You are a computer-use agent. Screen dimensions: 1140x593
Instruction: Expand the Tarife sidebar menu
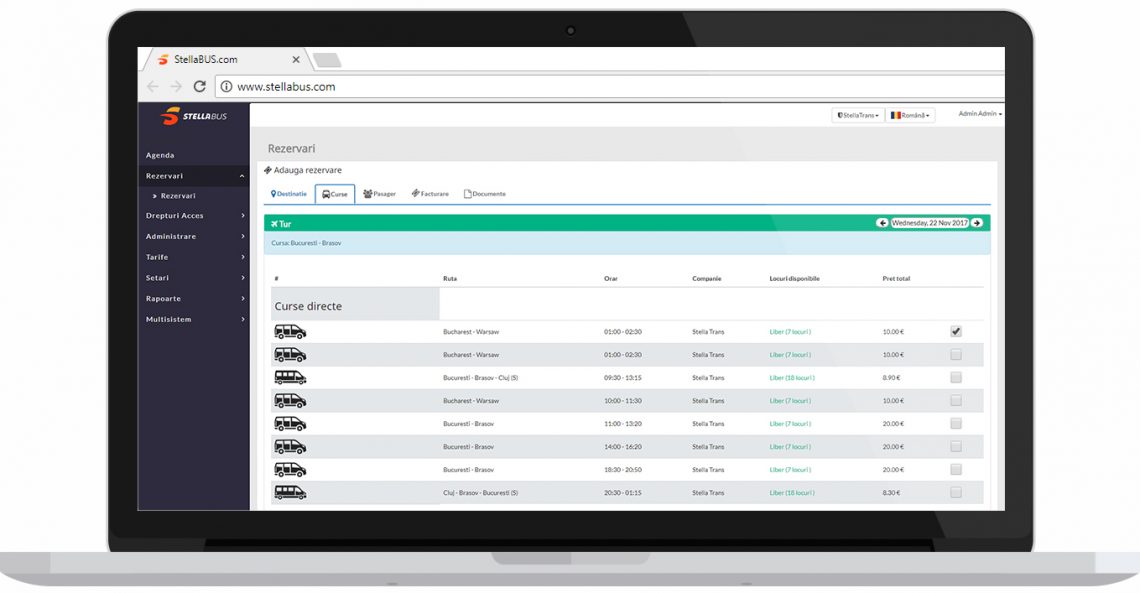pos(193,257)
